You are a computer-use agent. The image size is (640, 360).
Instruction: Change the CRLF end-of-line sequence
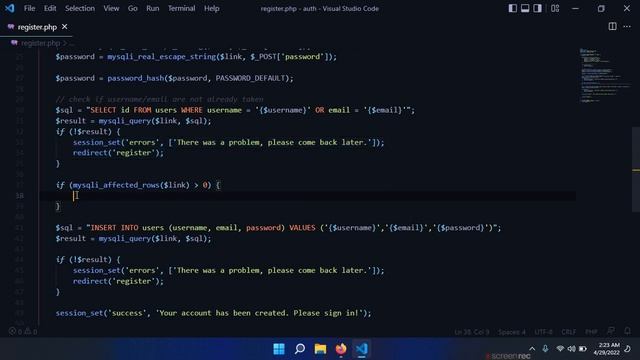point(569,332)
